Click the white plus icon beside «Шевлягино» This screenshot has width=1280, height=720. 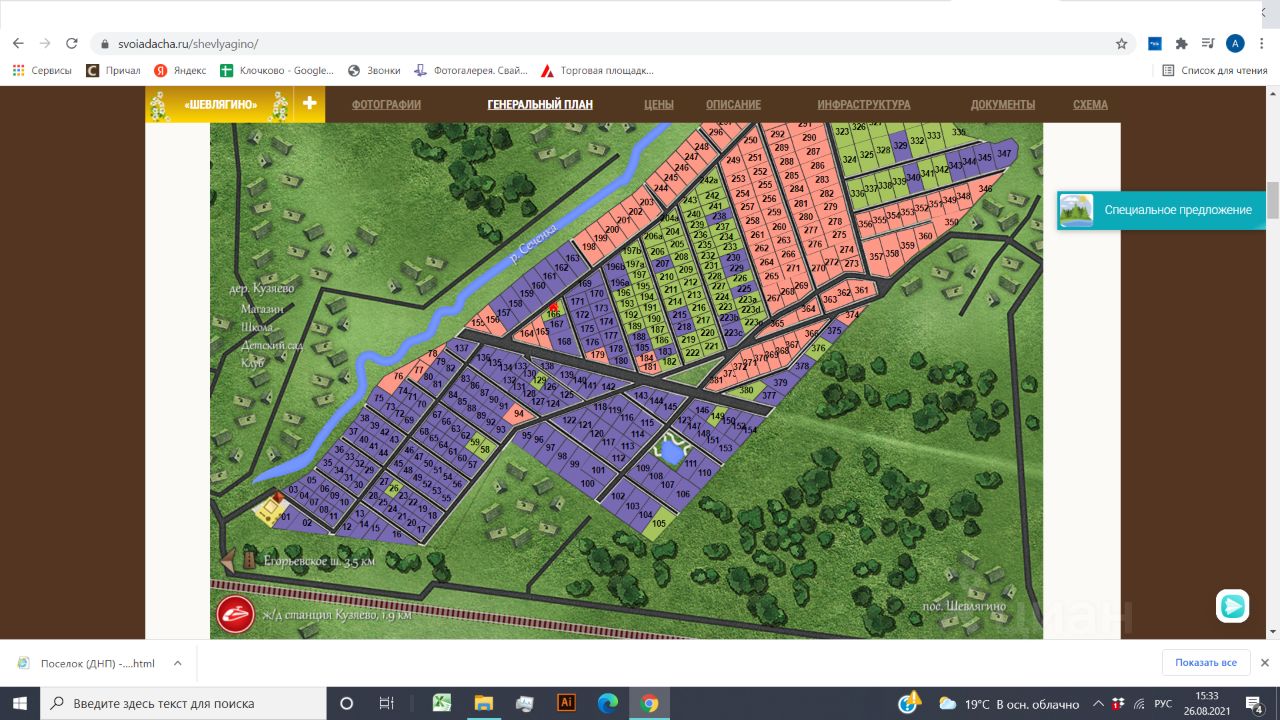[x=310, y=103]
